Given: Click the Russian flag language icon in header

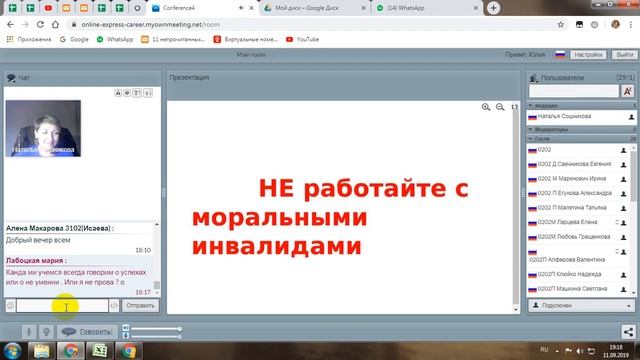Looking at the screenshot, I should [560, 55].
